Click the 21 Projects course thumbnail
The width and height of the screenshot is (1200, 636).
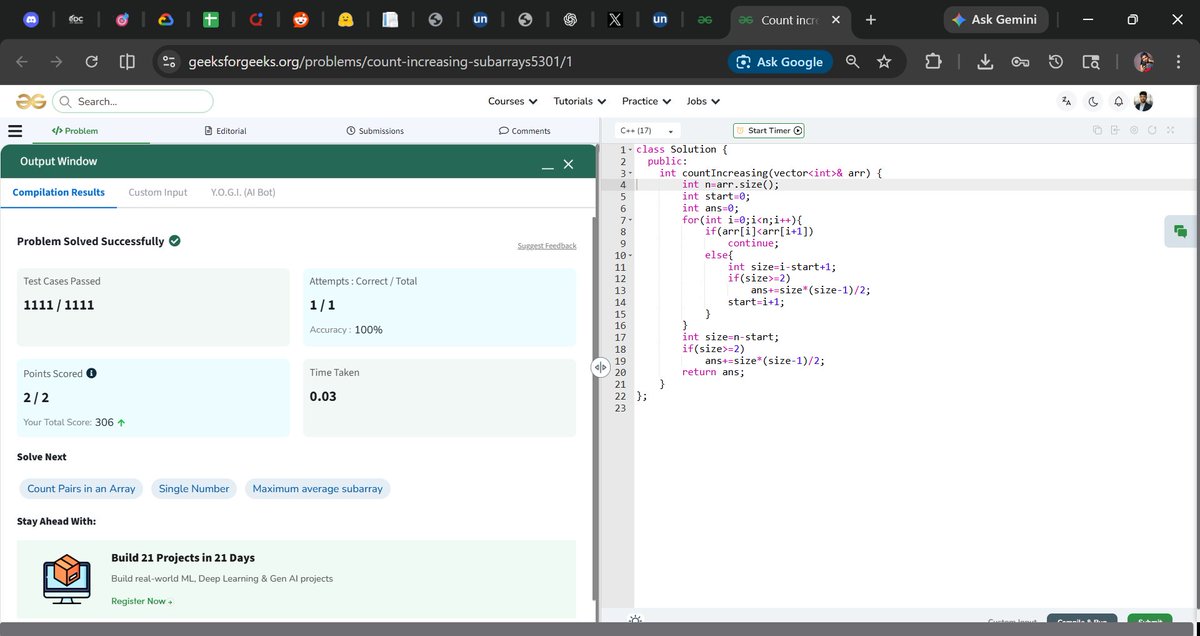67,578
